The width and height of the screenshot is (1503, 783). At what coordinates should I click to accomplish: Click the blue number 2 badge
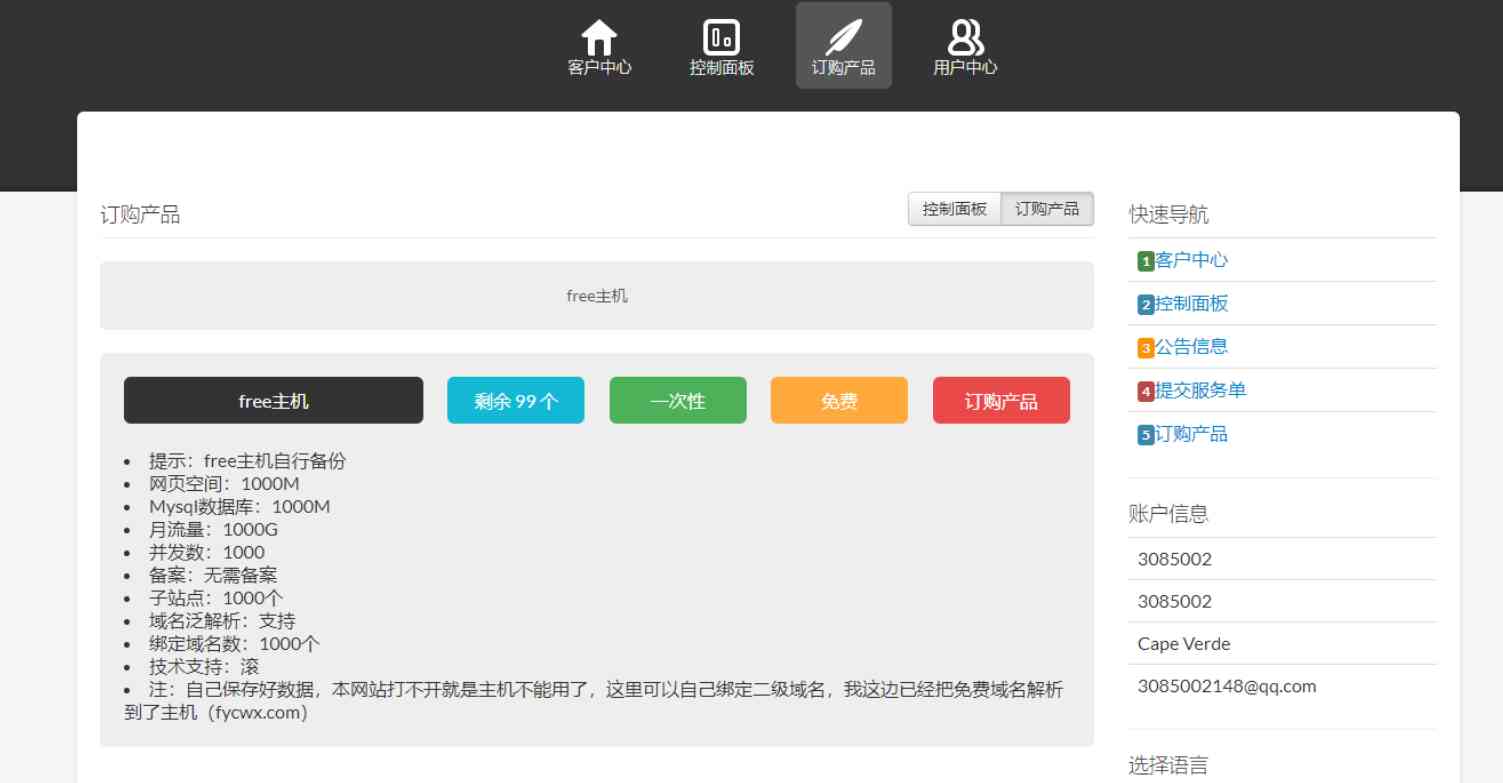(x=1146, y=305)
